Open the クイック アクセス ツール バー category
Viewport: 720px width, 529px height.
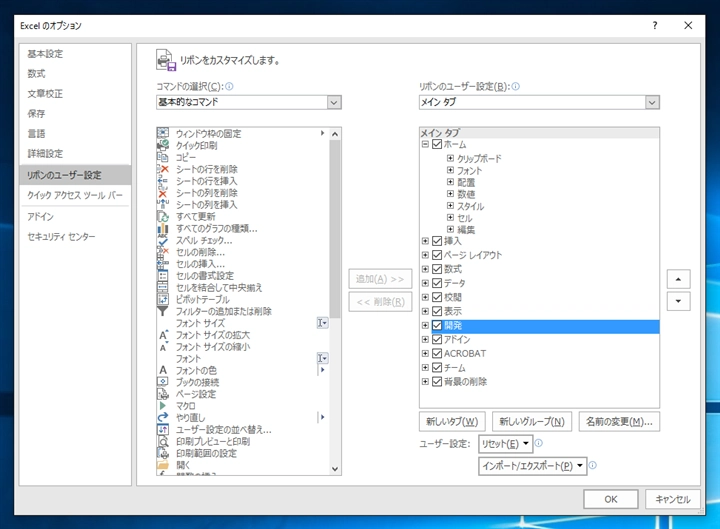click(75, 195)
